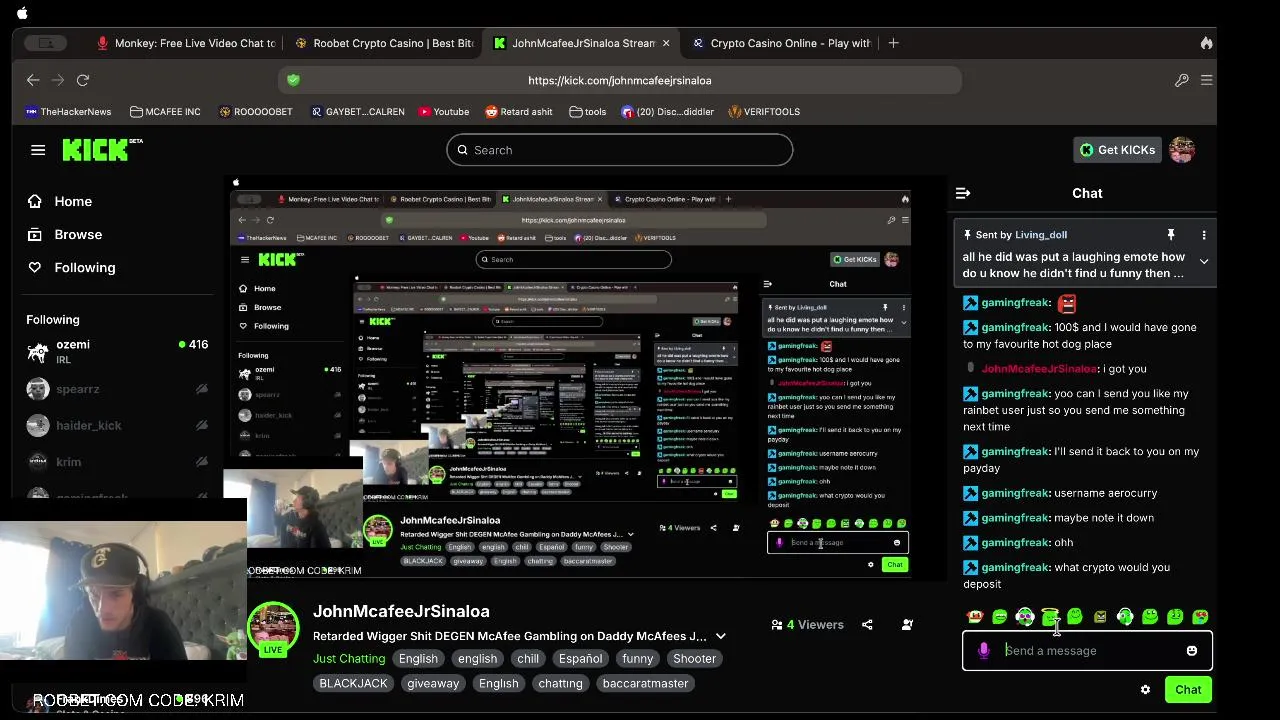
Task: Click in the Send a message field
Action: [1088, 651]
